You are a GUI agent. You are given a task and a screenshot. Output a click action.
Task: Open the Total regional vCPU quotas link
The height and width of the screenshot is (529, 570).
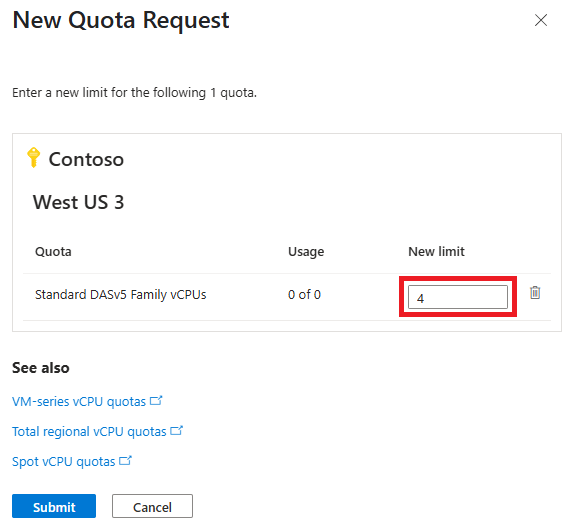click(89, 432)
